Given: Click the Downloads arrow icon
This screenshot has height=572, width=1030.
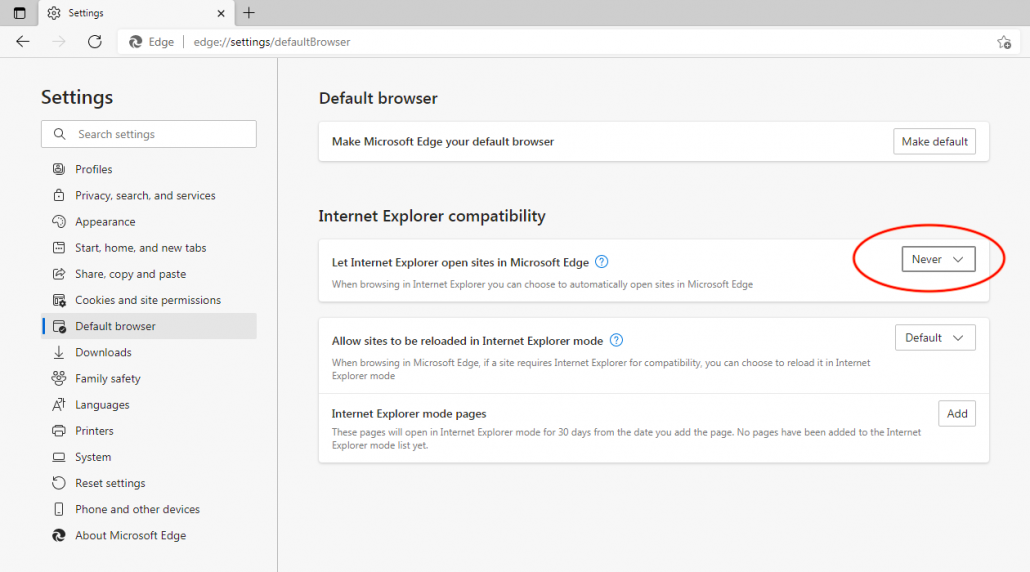Looking at the screenshot, I should click(x=59, y=353).
